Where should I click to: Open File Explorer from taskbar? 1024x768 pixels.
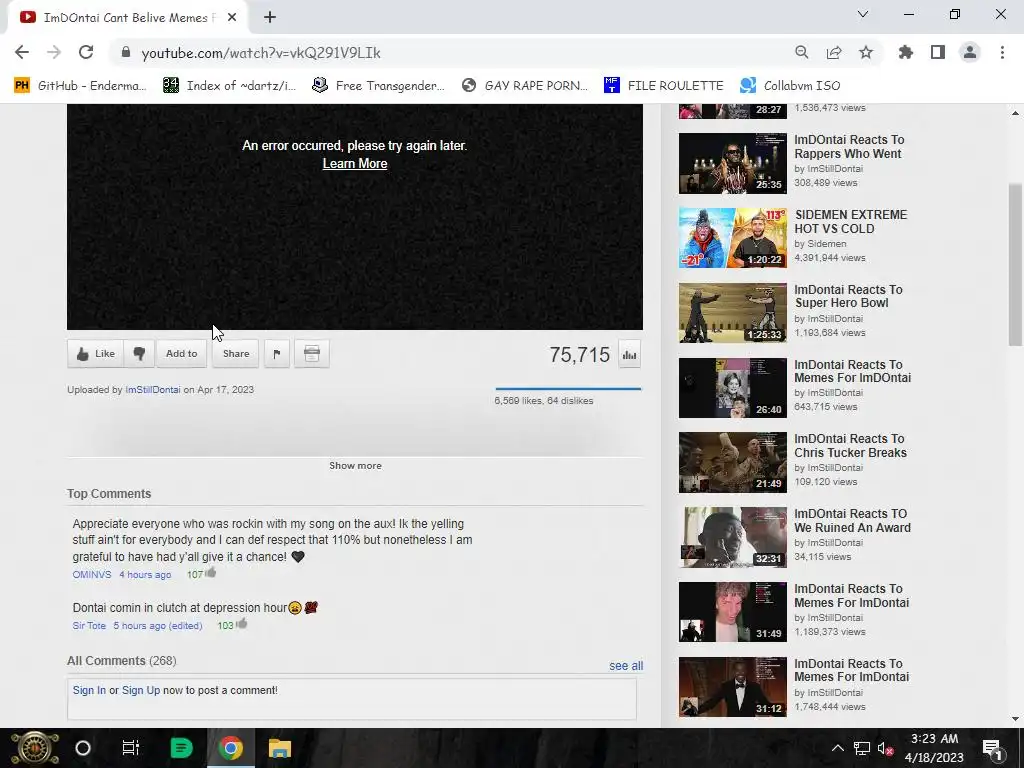pyautogui.click(x=280, y=748)
